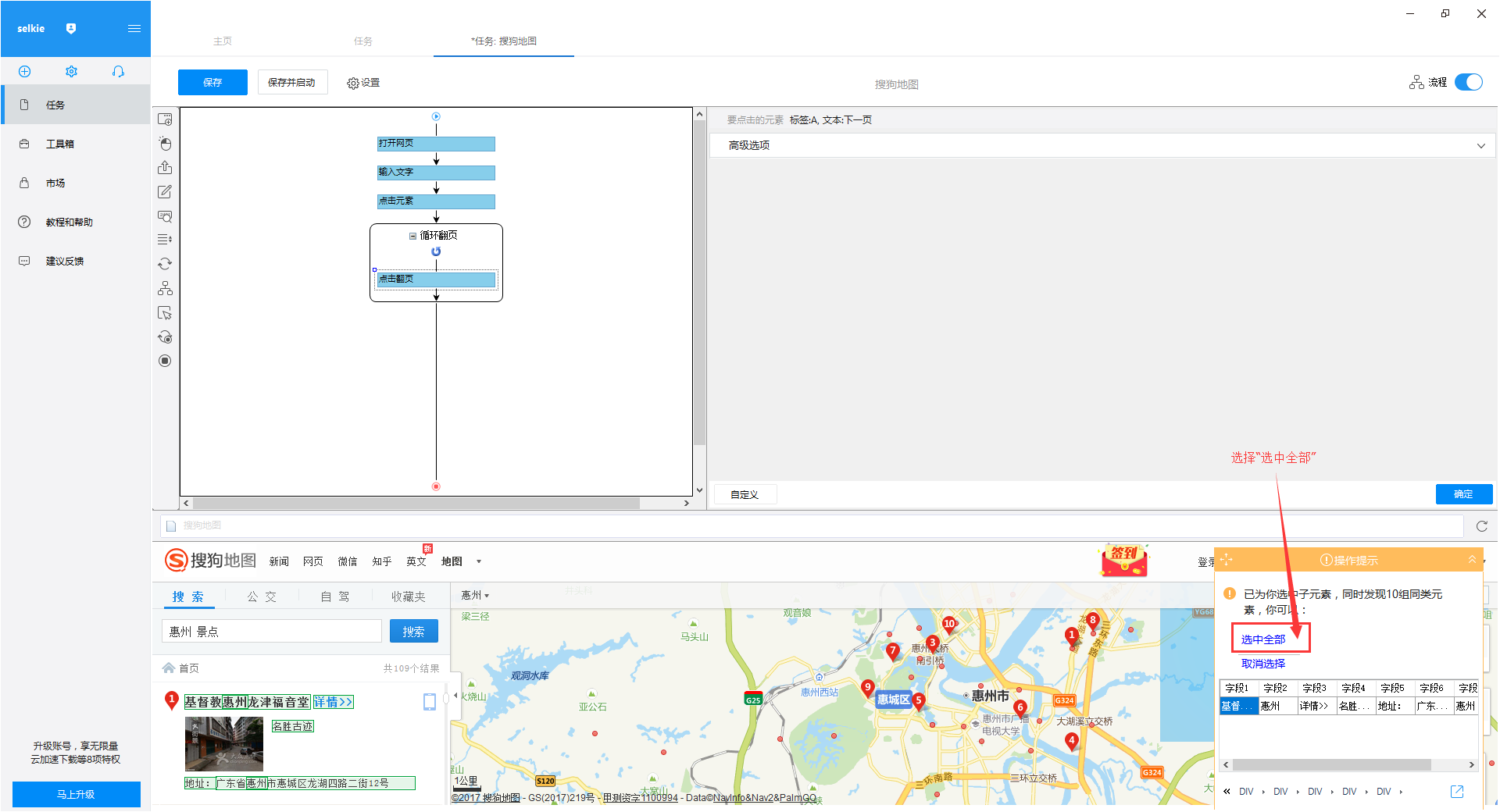Viewport: 1500px width, 812px height.
Task: Open 任务 in the left sidebar
Action: pos(76,105)
